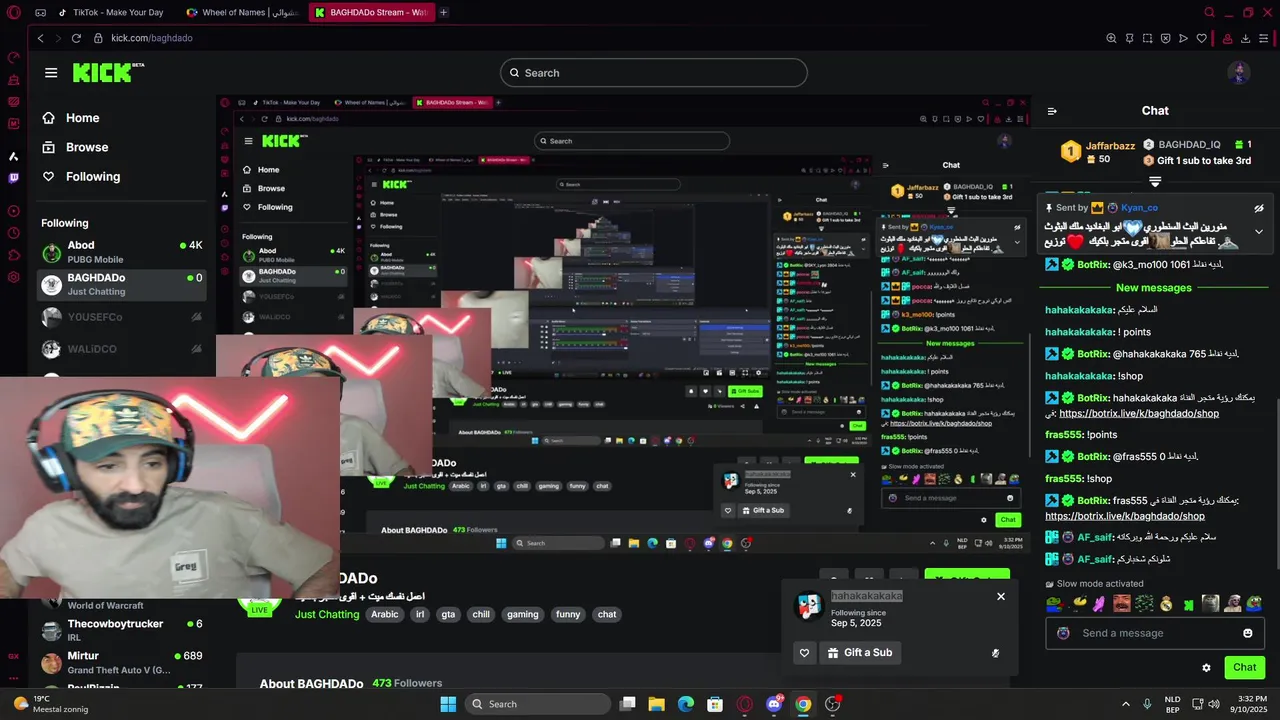Open Twitch in Opera sidebar
The image size is (1280, 720).
tap(14, 178)
